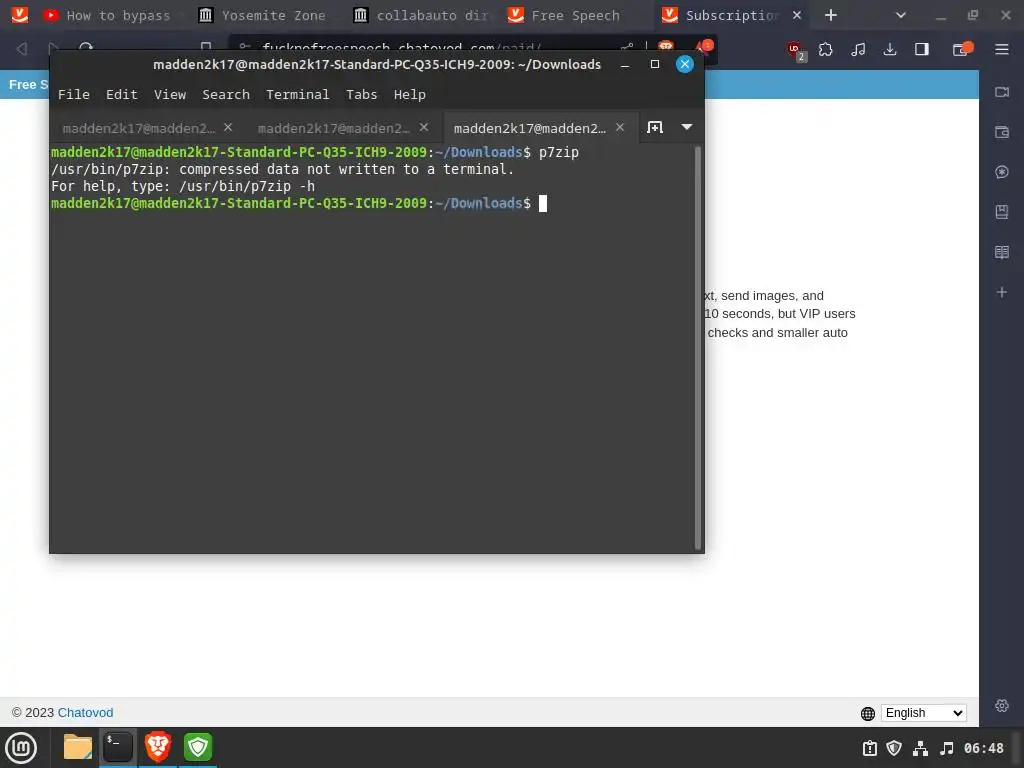Open the Files folder icon in taskbar
This screenshot has width=1024, height=768.
tap(78, 747)
